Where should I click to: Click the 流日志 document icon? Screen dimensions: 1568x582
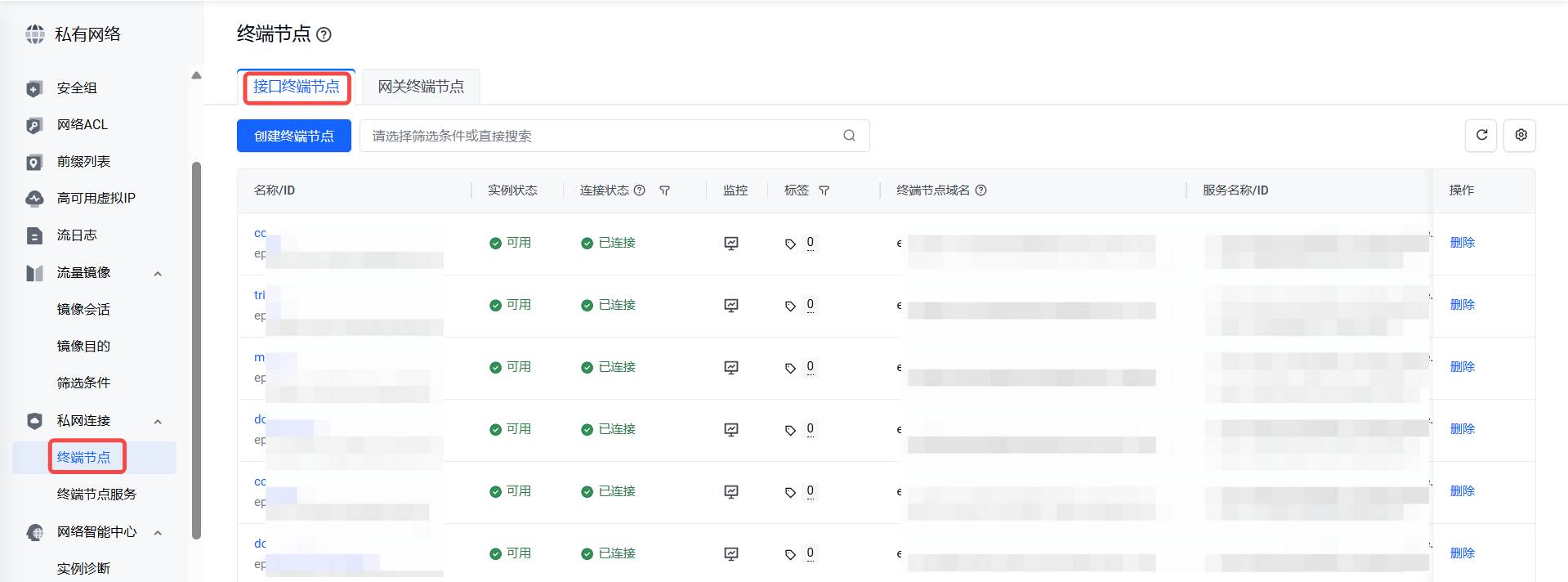34,235
